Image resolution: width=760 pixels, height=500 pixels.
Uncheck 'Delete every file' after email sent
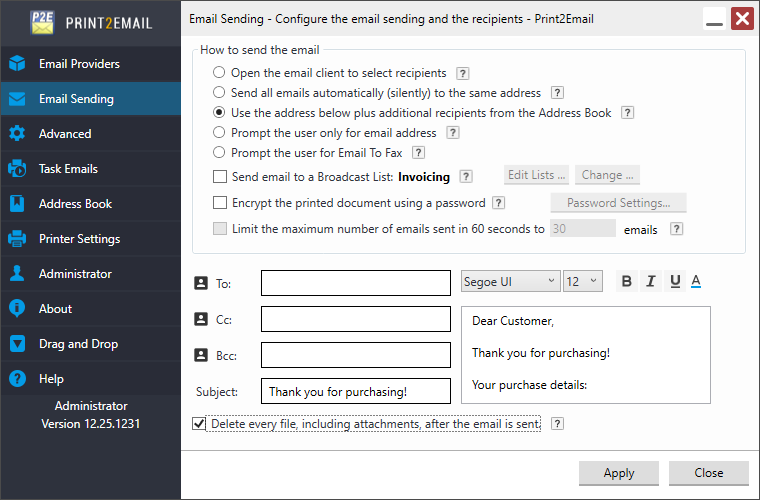point(199,424)
